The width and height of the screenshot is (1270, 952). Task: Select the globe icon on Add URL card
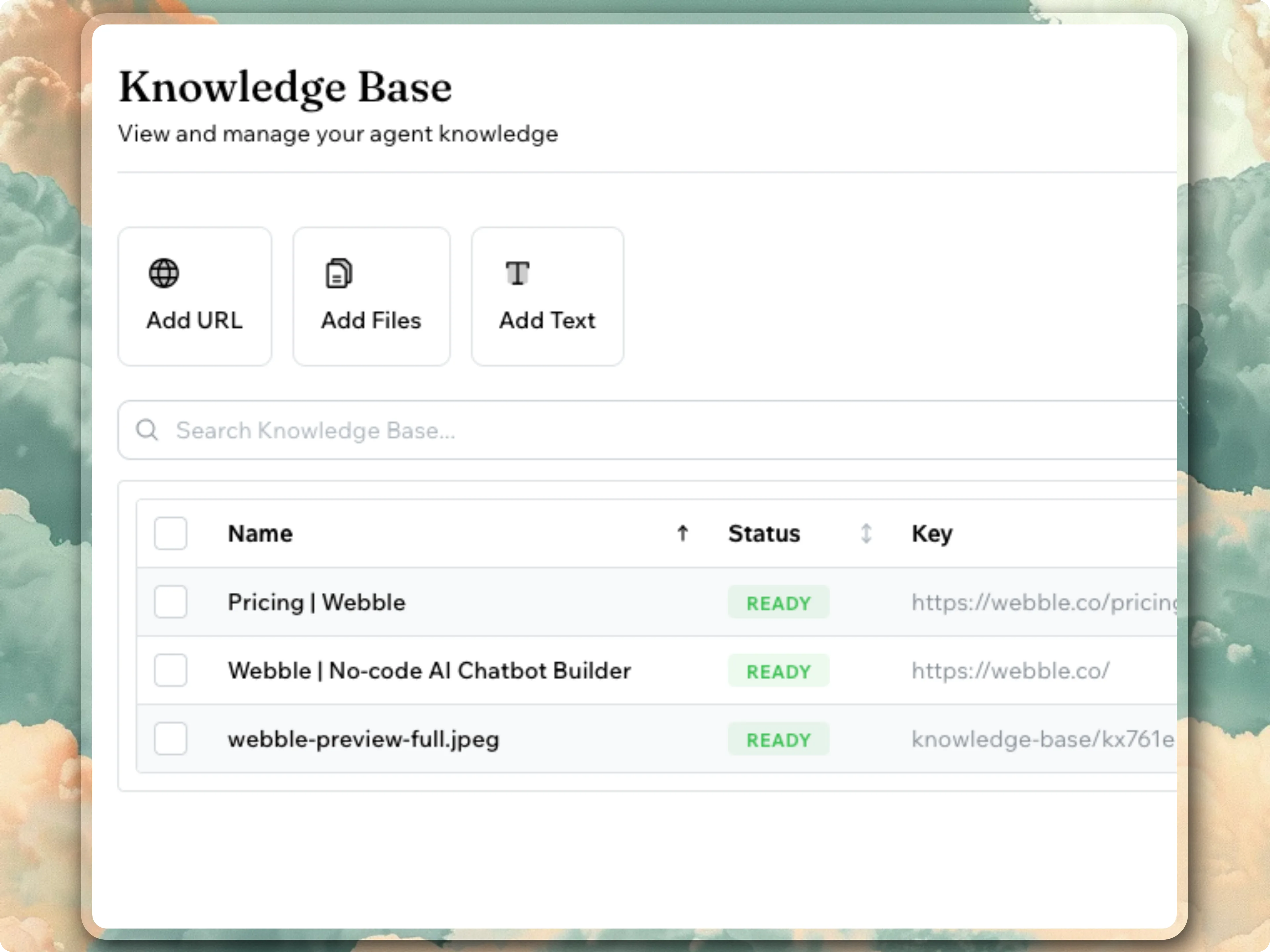coord(164,273)
